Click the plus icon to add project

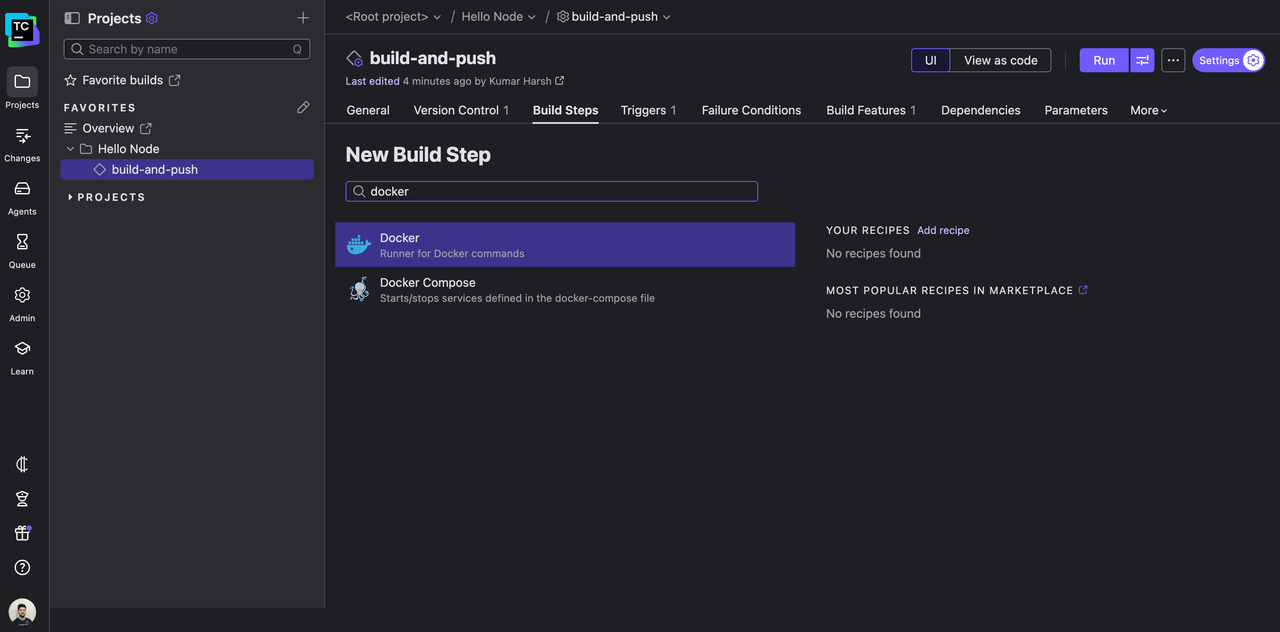click(303, 18)
